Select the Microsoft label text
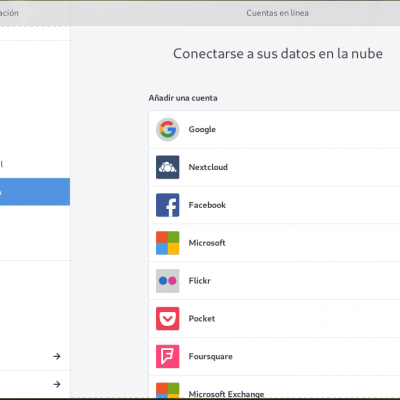The image size is (400, 400). (x=207, y=243)
